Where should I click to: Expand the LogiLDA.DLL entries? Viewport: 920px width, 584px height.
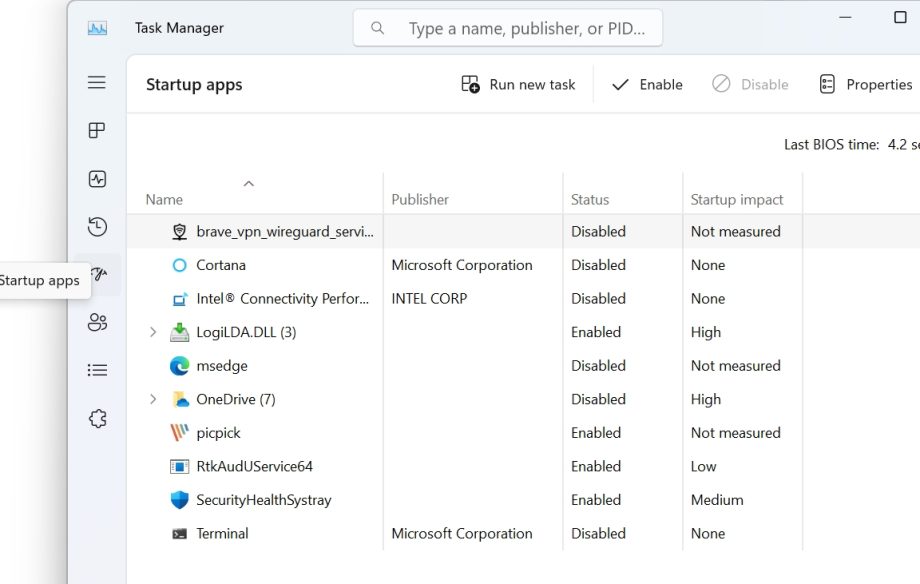[x=152, y=331]
